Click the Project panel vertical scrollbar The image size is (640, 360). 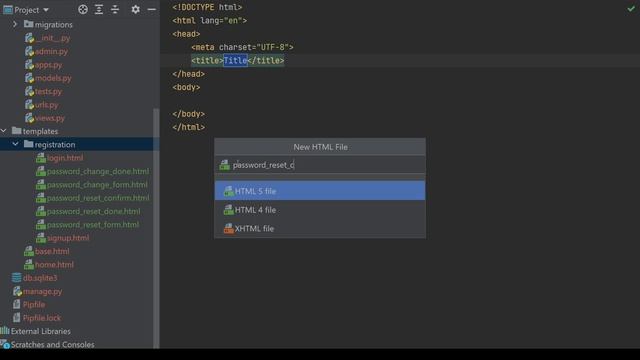coord(156,229)
